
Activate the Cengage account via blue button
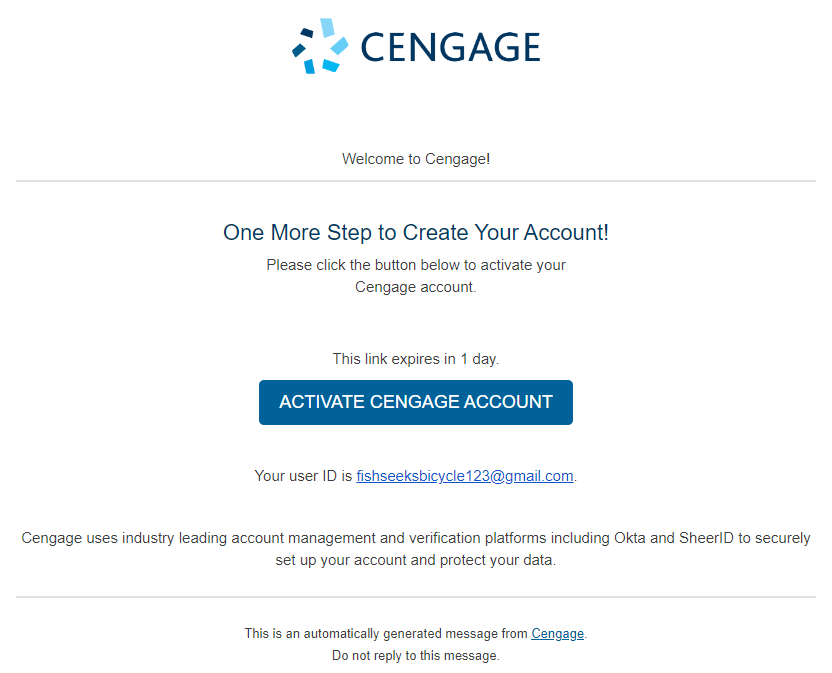click(415, 402)
